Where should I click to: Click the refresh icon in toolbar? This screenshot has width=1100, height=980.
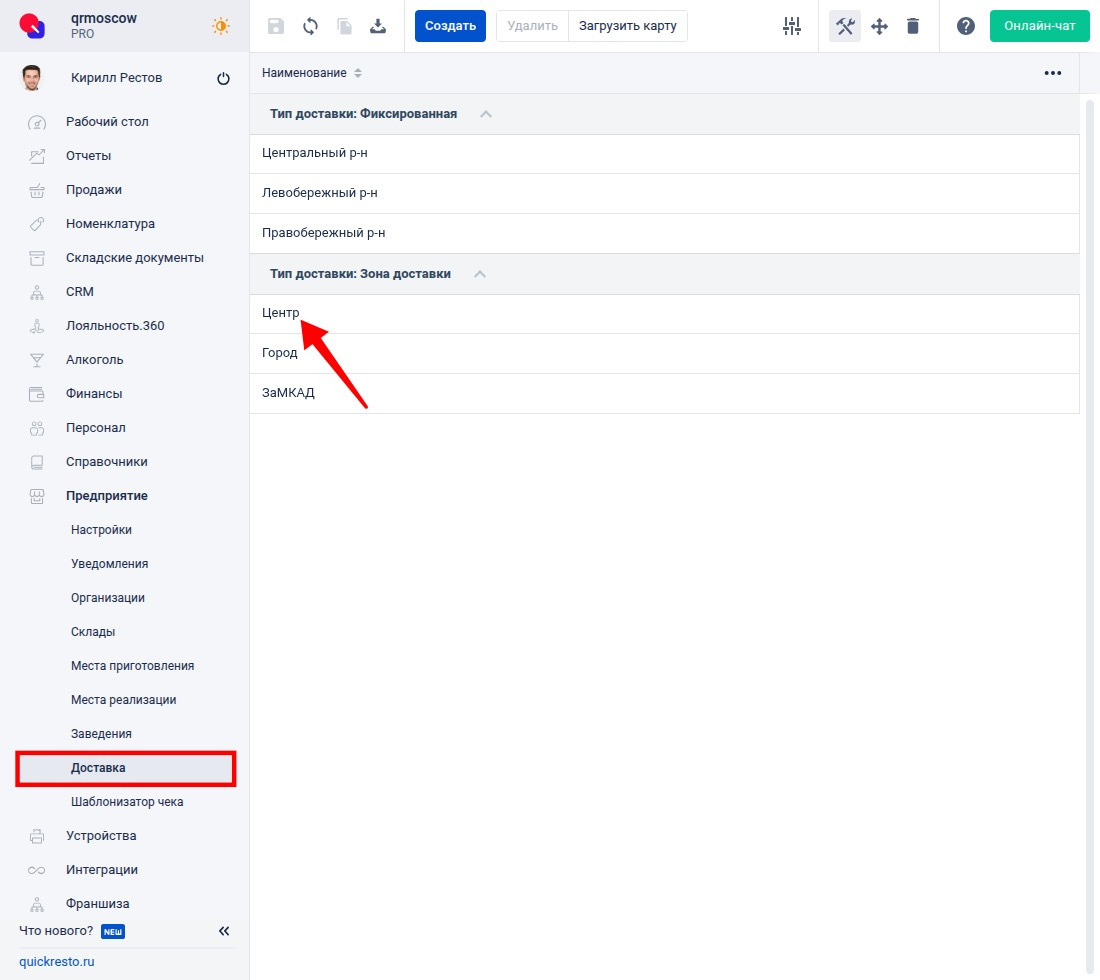click(310, 26)
